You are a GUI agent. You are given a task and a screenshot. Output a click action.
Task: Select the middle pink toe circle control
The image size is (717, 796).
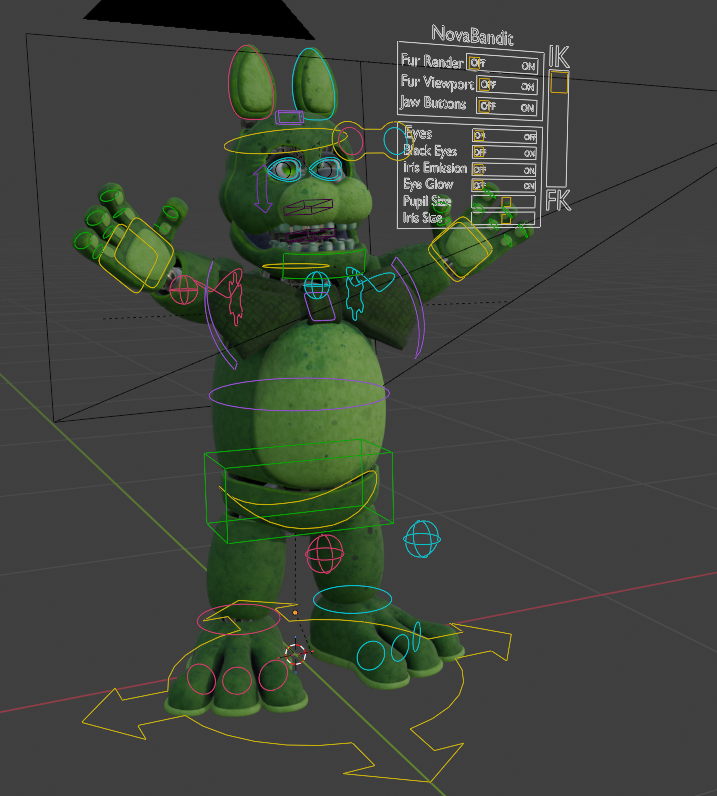pos(237,681)
